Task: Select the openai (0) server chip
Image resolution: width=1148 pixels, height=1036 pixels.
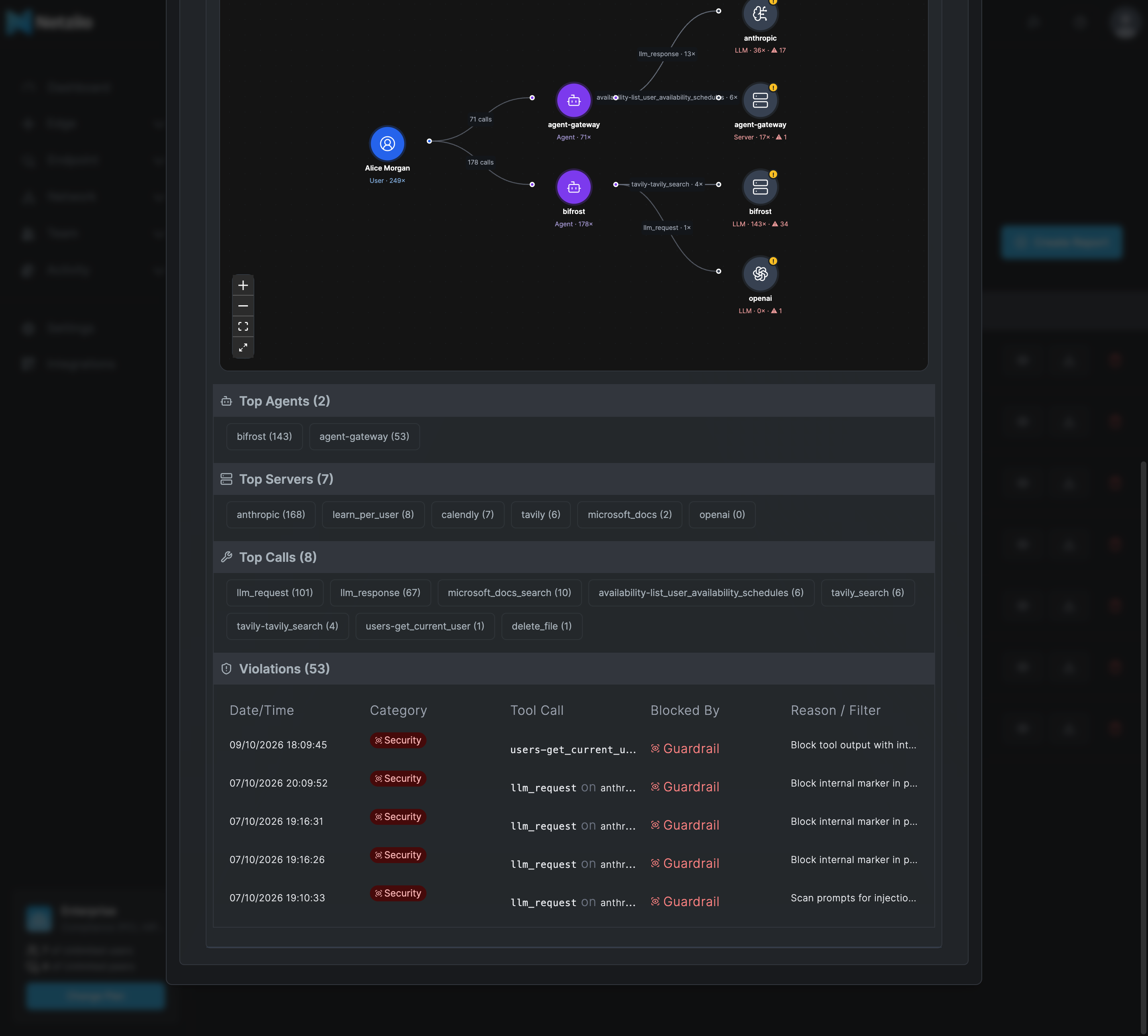Action: pos(722,514)
